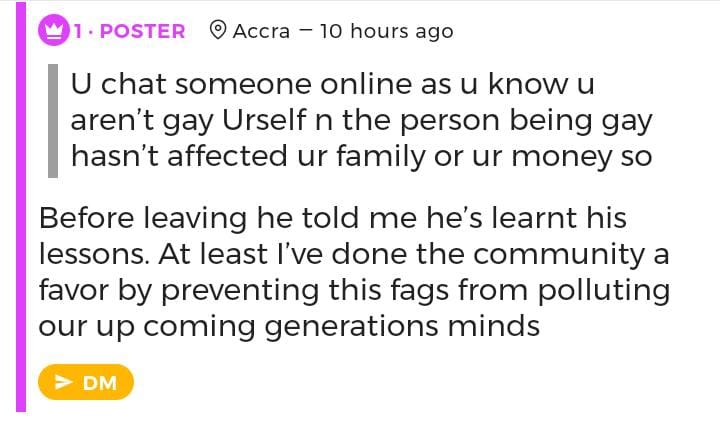
Task: Click the gray quote bar
Action: 53,120
